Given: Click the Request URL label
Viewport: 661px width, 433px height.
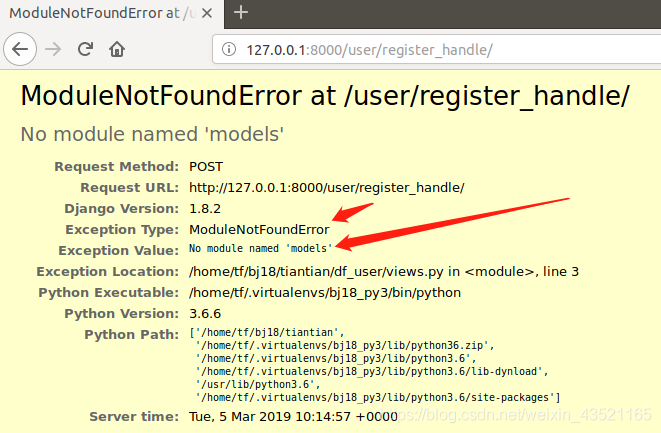Looking at the screenshot, I should pos(130,188).
